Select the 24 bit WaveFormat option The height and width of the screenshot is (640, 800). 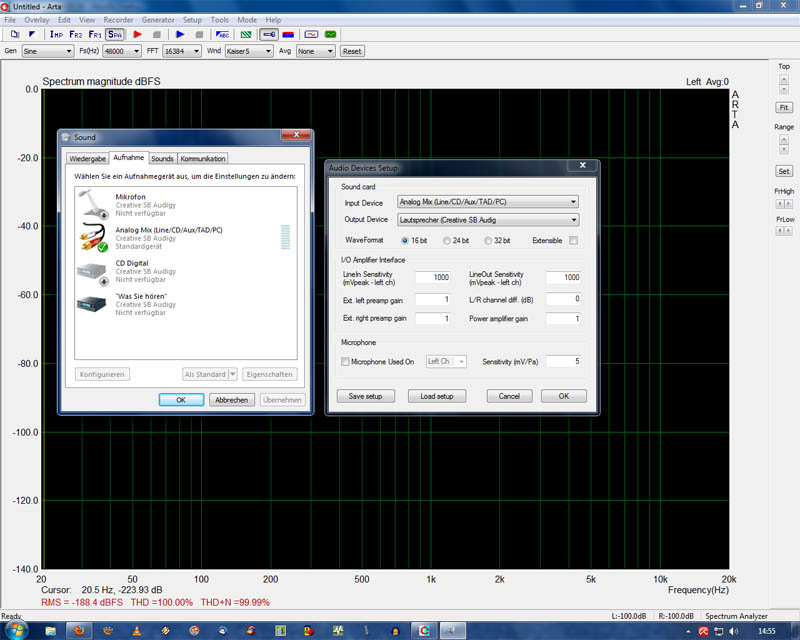pyautogui.click(x=448, y=240)
